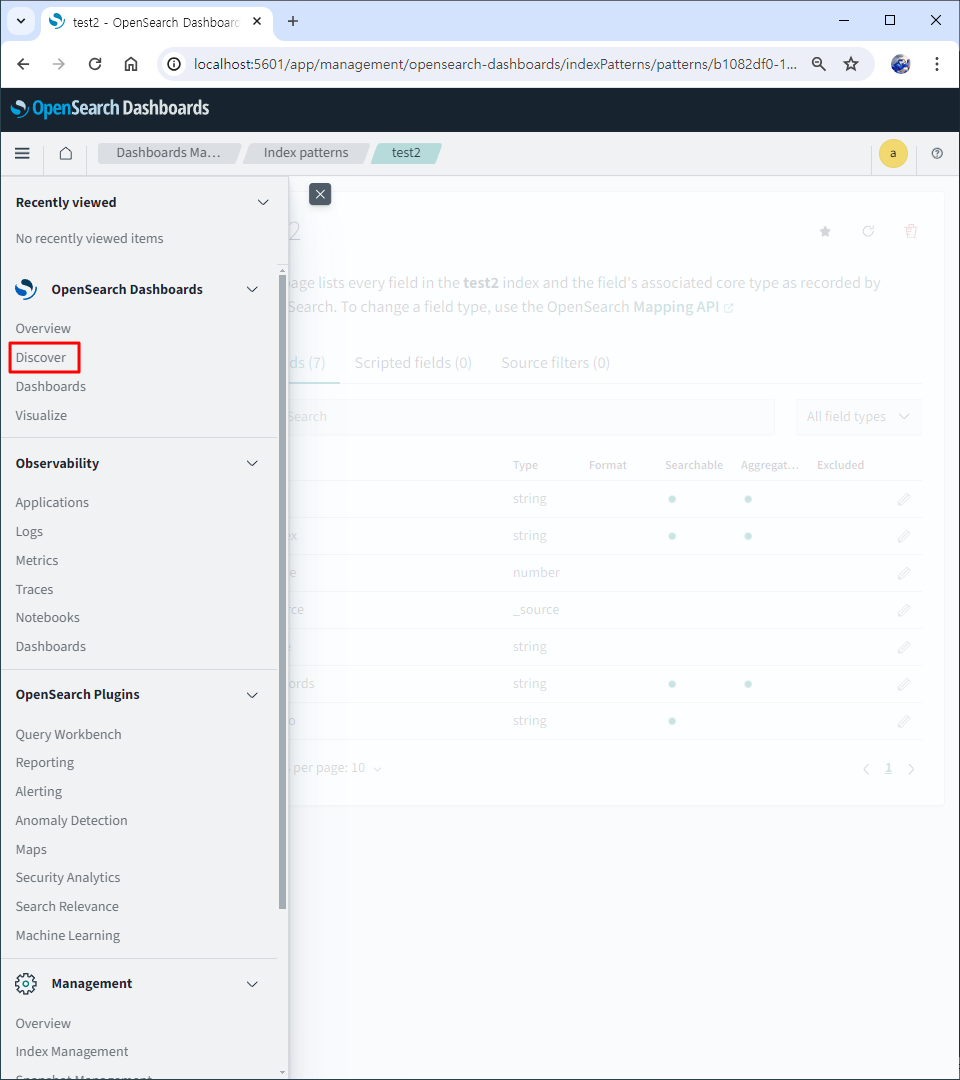
Task: Go to Home via house icon
Action: pyautogui.click(x=65, y=153)
